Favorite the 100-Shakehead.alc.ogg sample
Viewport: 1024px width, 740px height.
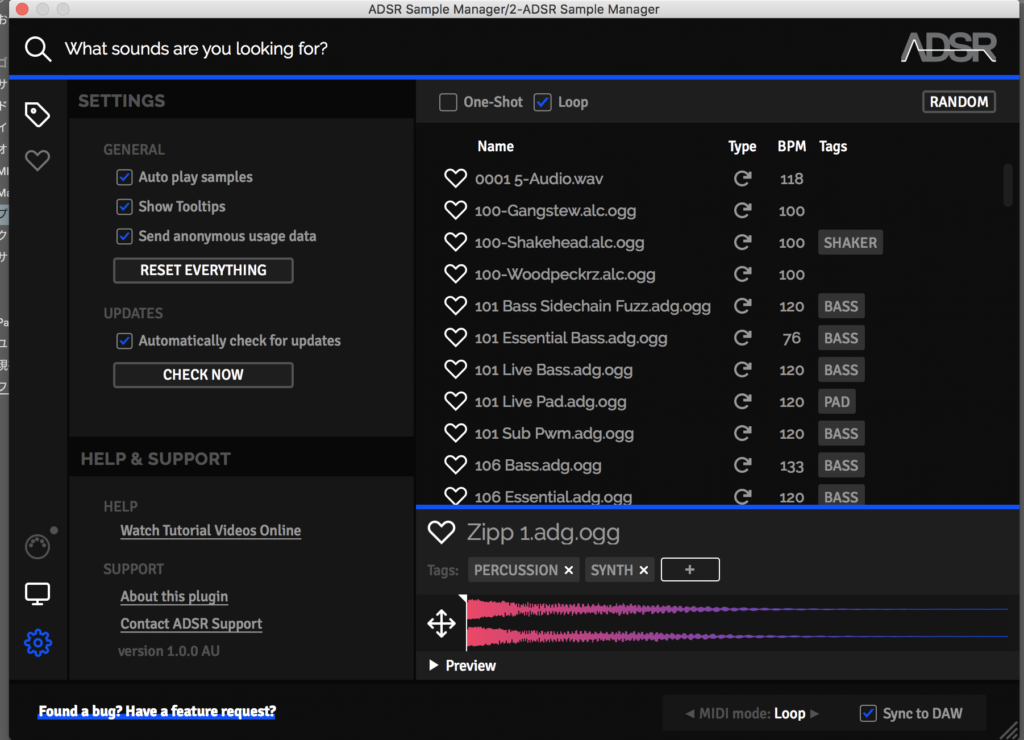pos(456,243)
